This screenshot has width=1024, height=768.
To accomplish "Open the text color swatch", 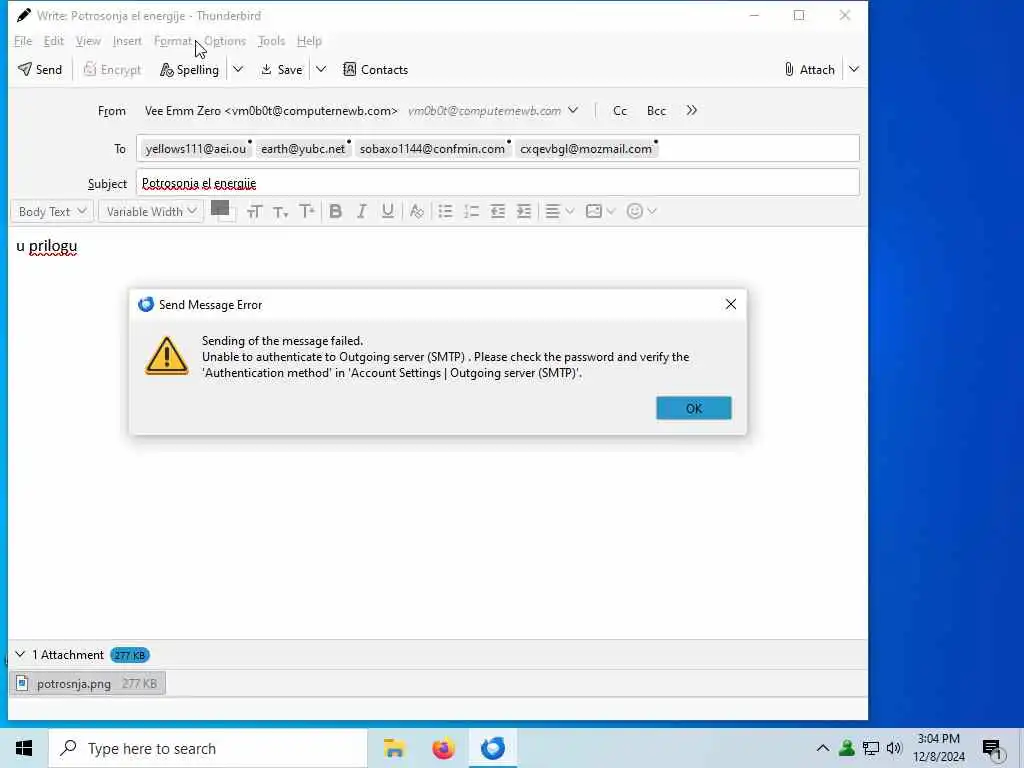I will pyautogui.click(x=222, y=210).
